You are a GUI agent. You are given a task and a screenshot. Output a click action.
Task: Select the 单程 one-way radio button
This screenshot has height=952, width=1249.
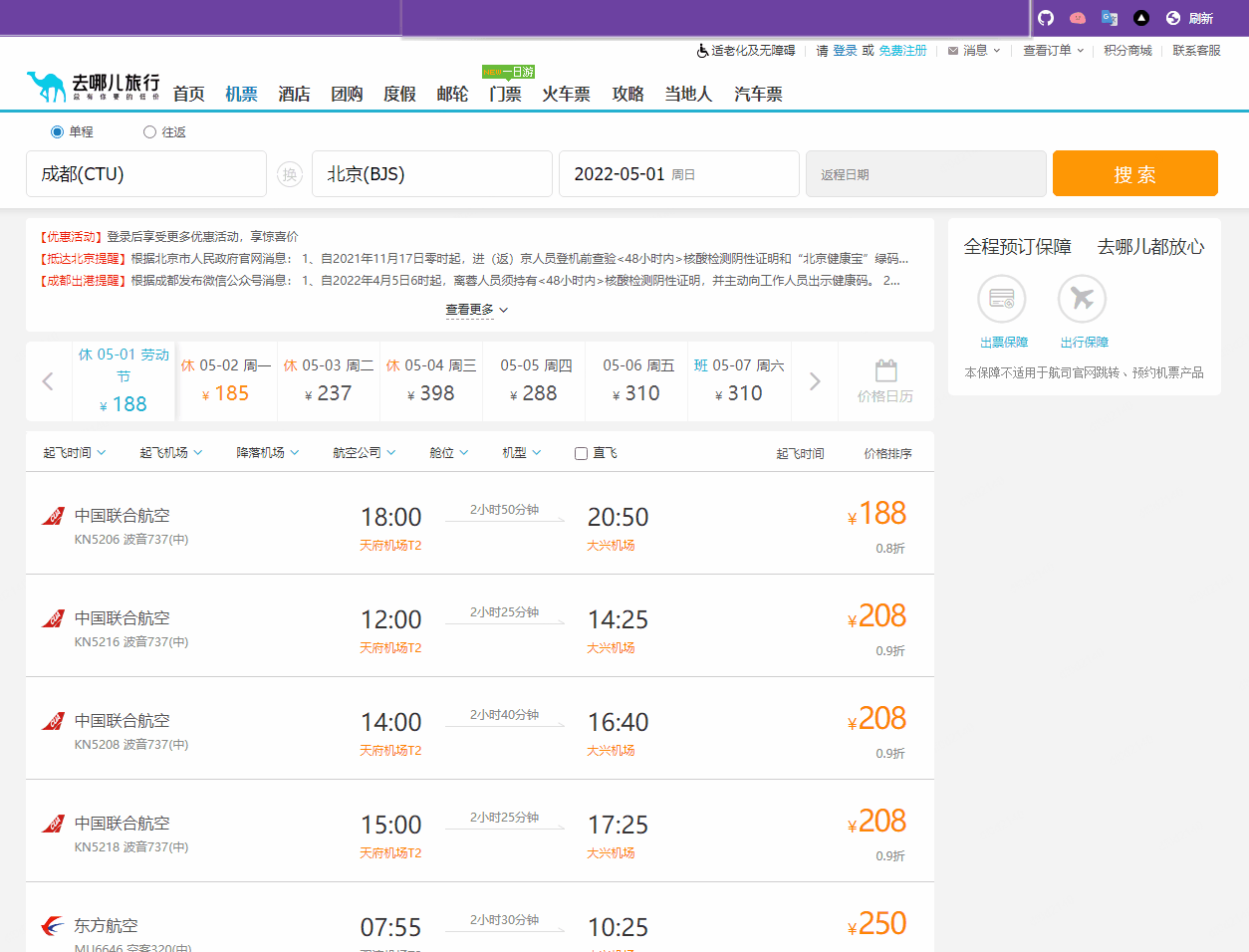57,131
